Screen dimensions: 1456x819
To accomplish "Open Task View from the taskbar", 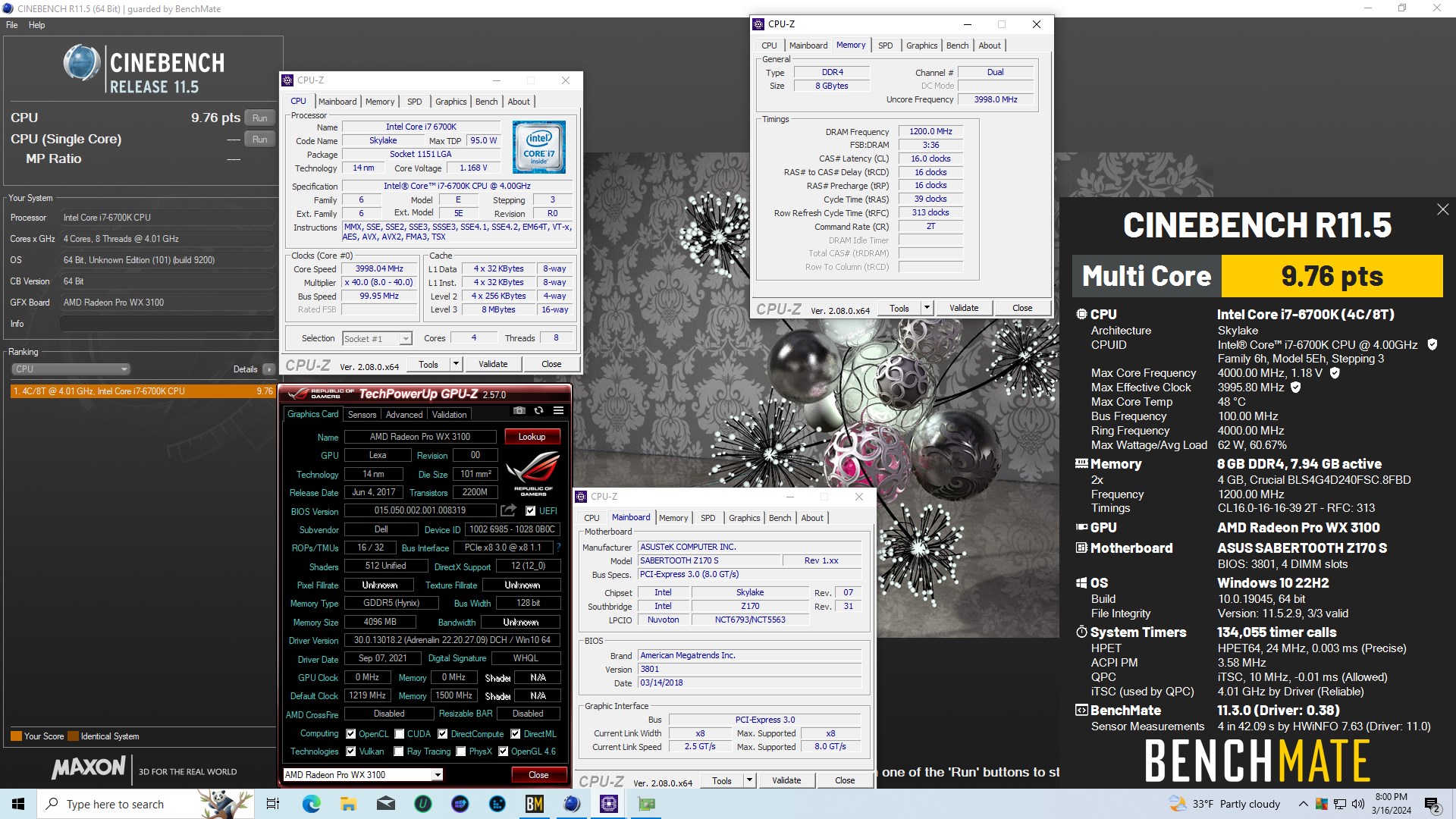I will [273, 804].
